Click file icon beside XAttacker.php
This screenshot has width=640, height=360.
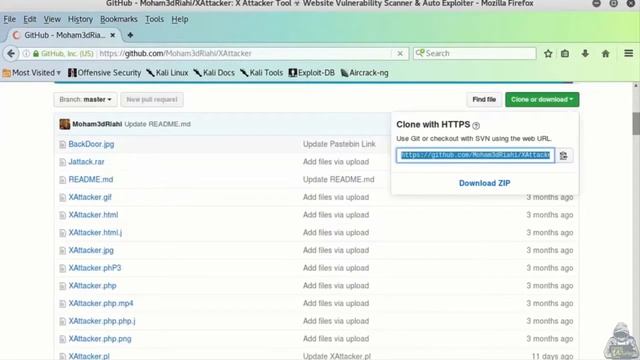[62, 286]
